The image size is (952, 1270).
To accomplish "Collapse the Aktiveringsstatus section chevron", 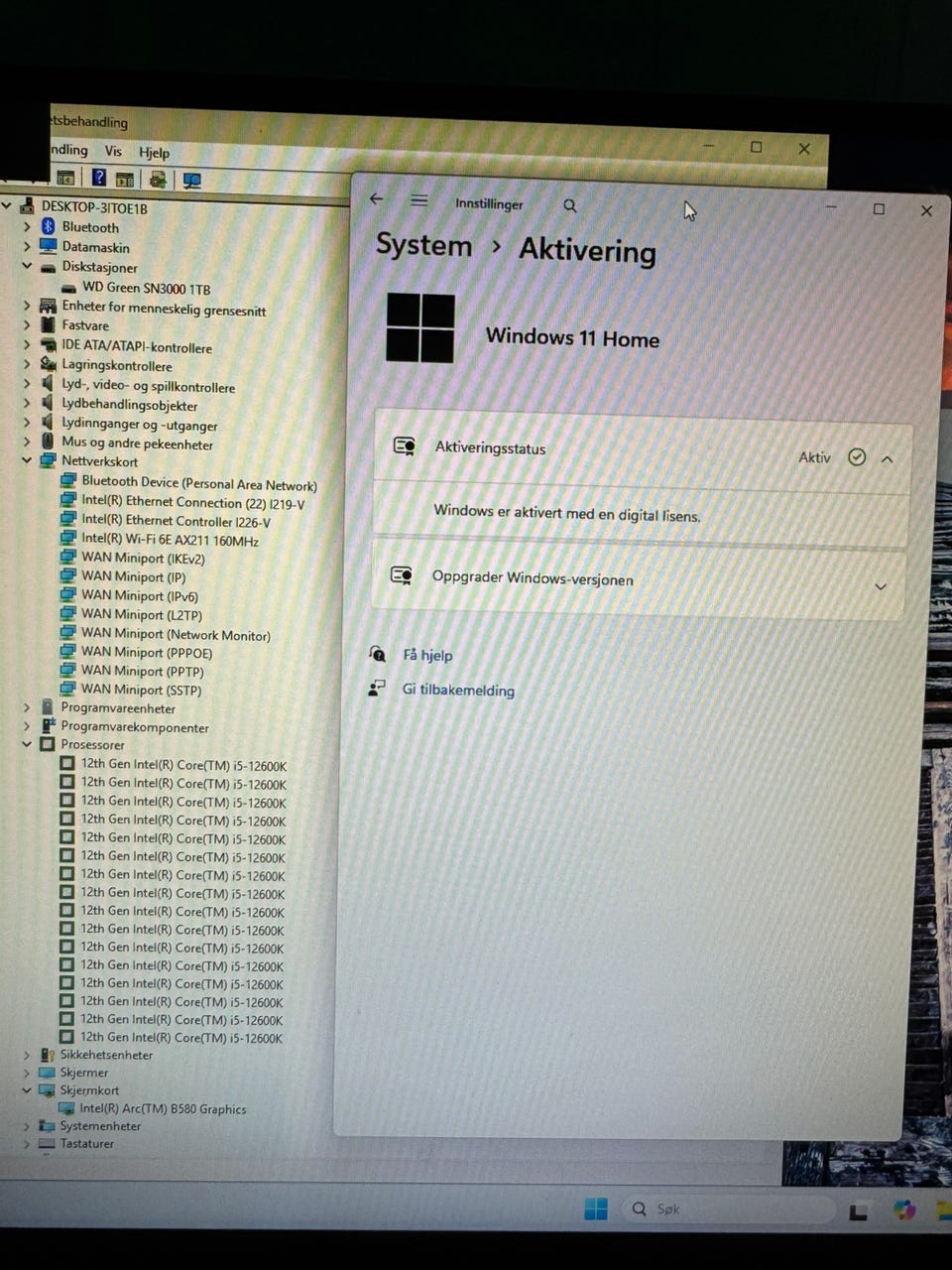I will 888,458.
